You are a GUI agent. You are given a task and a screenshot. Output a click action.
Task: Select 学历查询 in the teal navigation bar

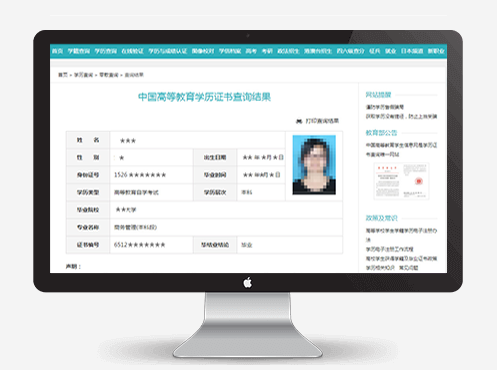click(x=106, y=51)
